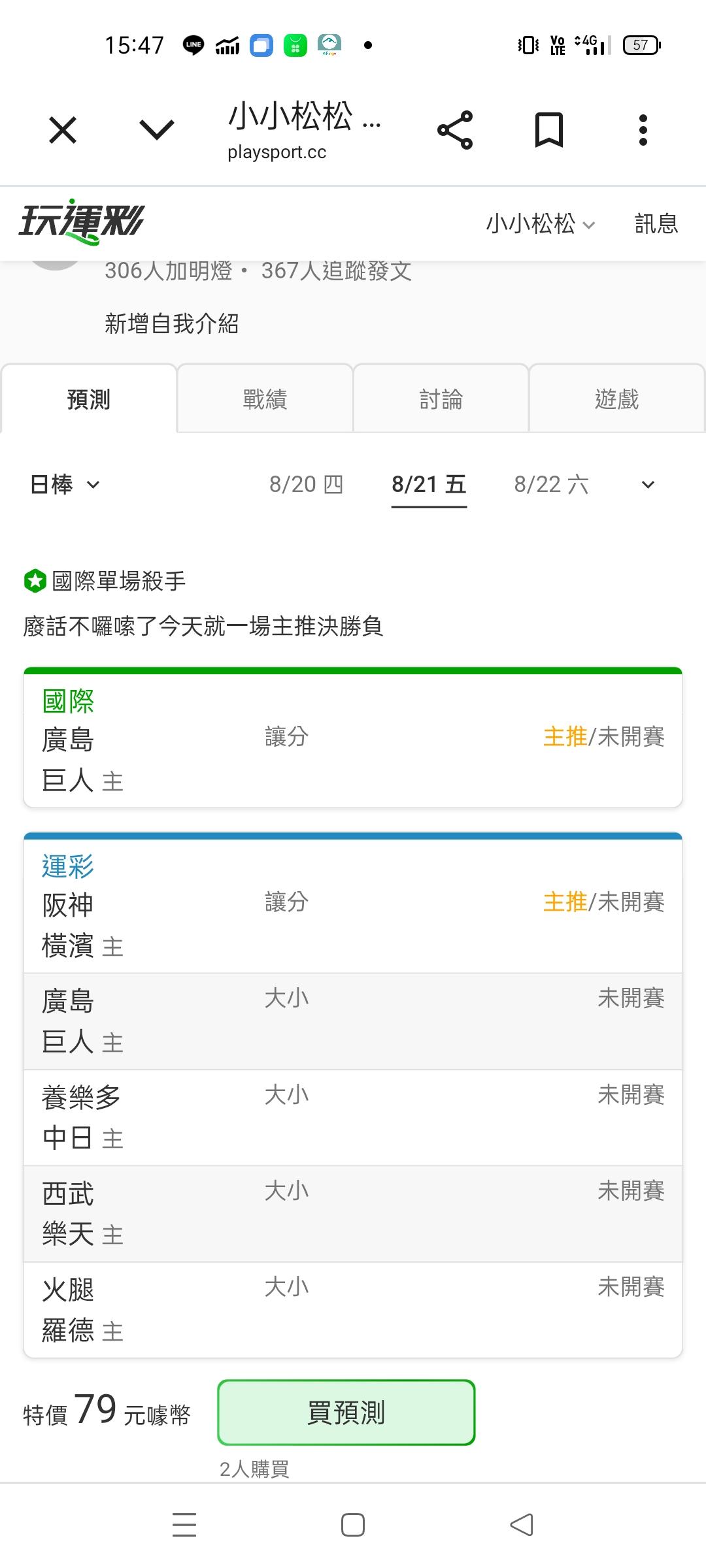Open the Android recents menu lines icon
The width and height of the screenshot is (706, 1568).
tap(184, 1525)
